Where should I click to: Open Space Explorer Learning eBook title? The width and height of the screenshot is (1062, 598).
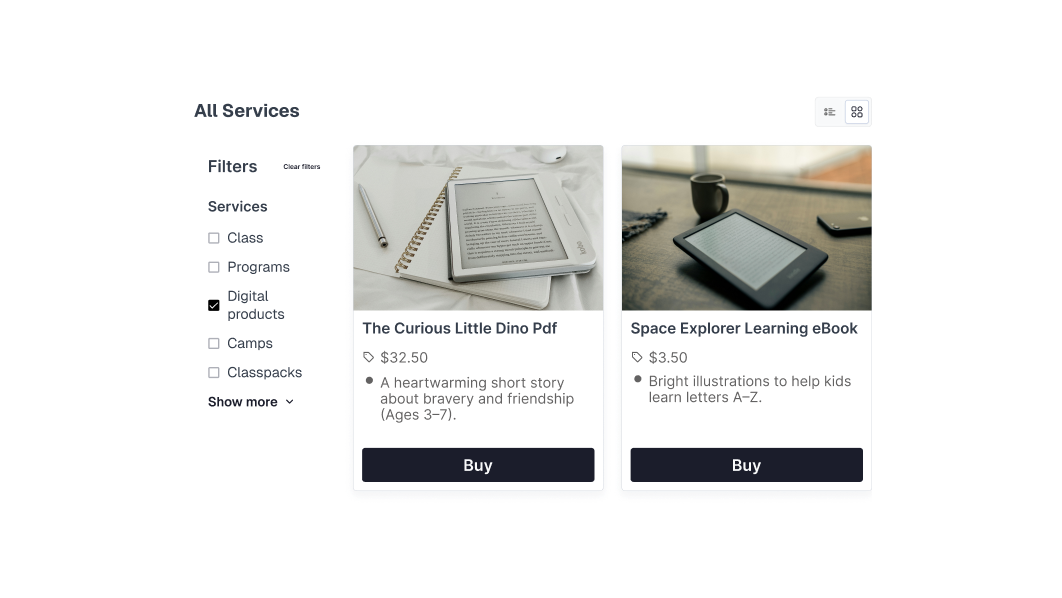(x=744, y=328)
